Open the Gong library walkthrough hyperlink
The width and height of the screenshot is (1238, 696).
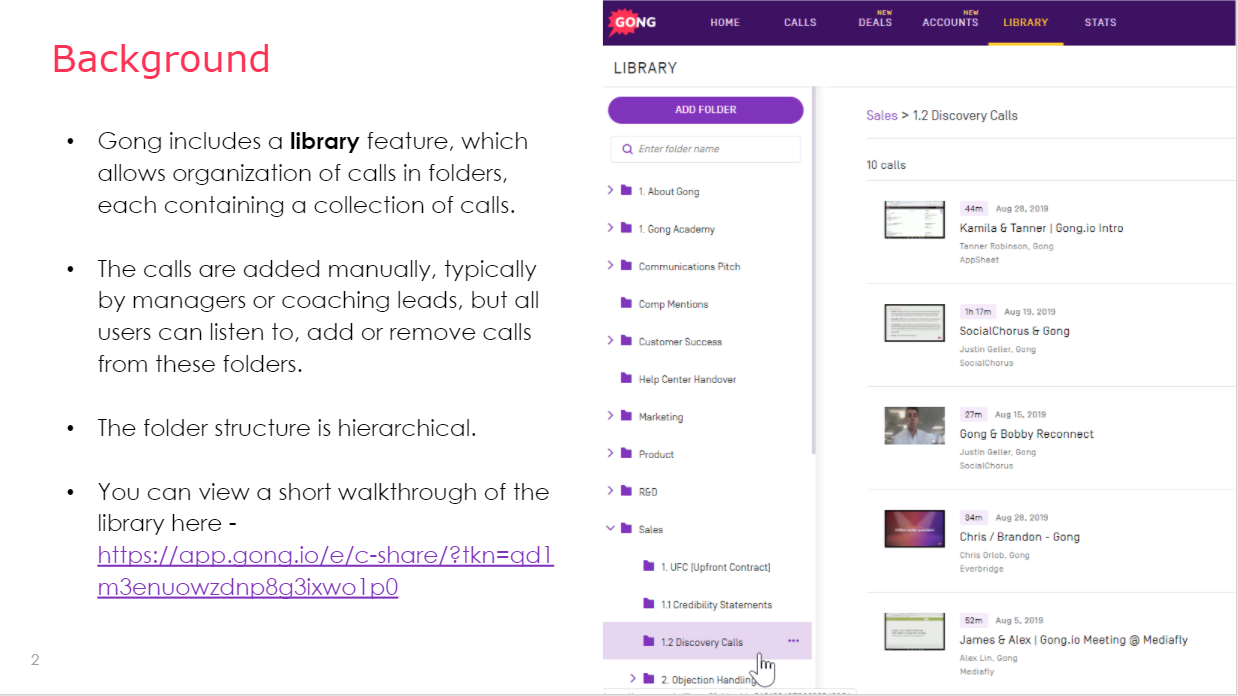click(x=325, y=571)
